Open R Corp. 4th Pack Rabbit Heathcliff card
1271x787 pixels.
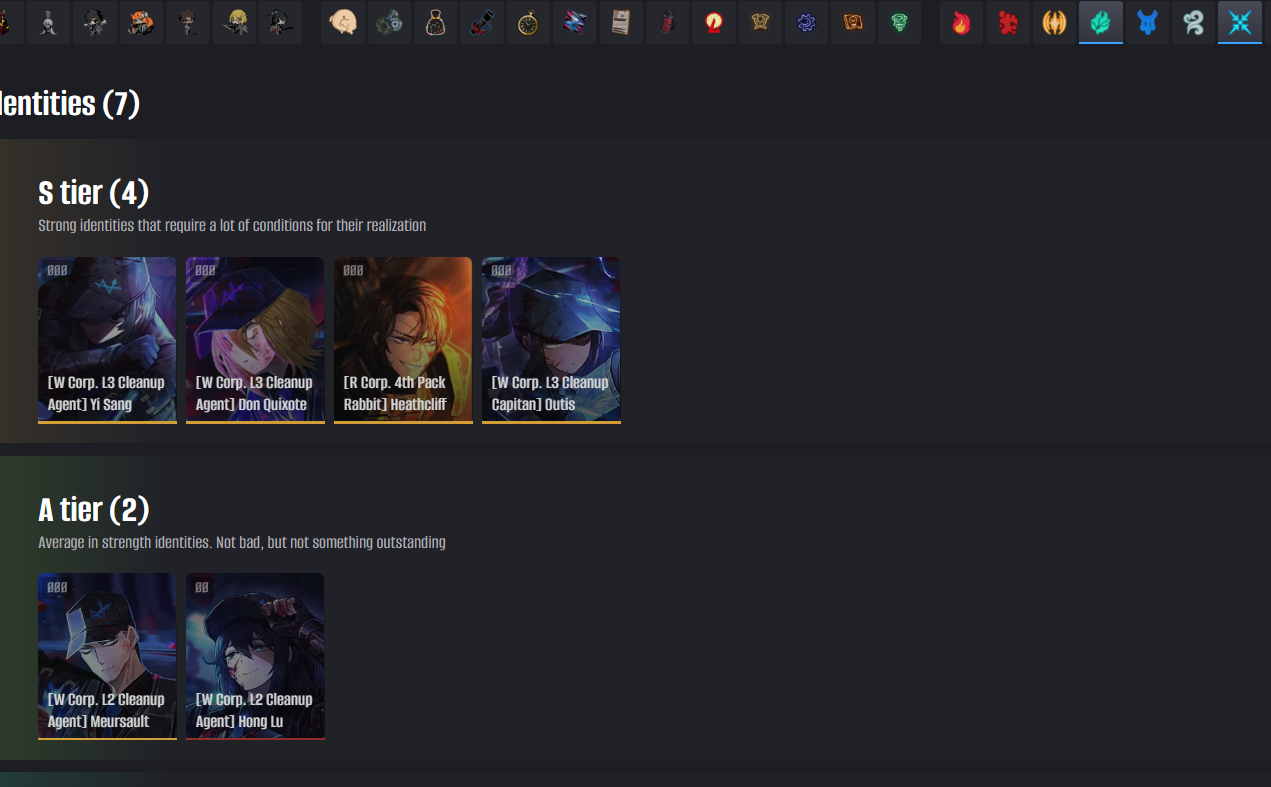click(x=403, y=340)
